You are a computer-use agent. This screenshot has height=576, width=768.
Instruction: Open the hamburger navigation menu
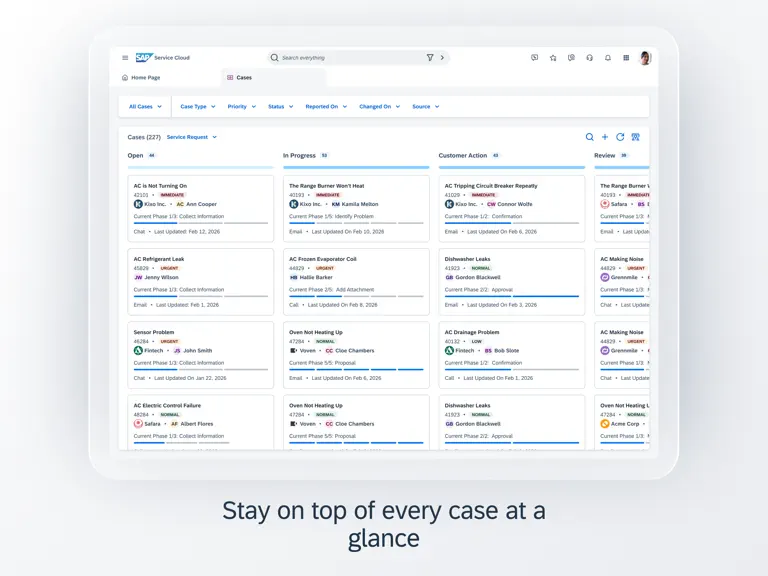click(x=125, y=58)
